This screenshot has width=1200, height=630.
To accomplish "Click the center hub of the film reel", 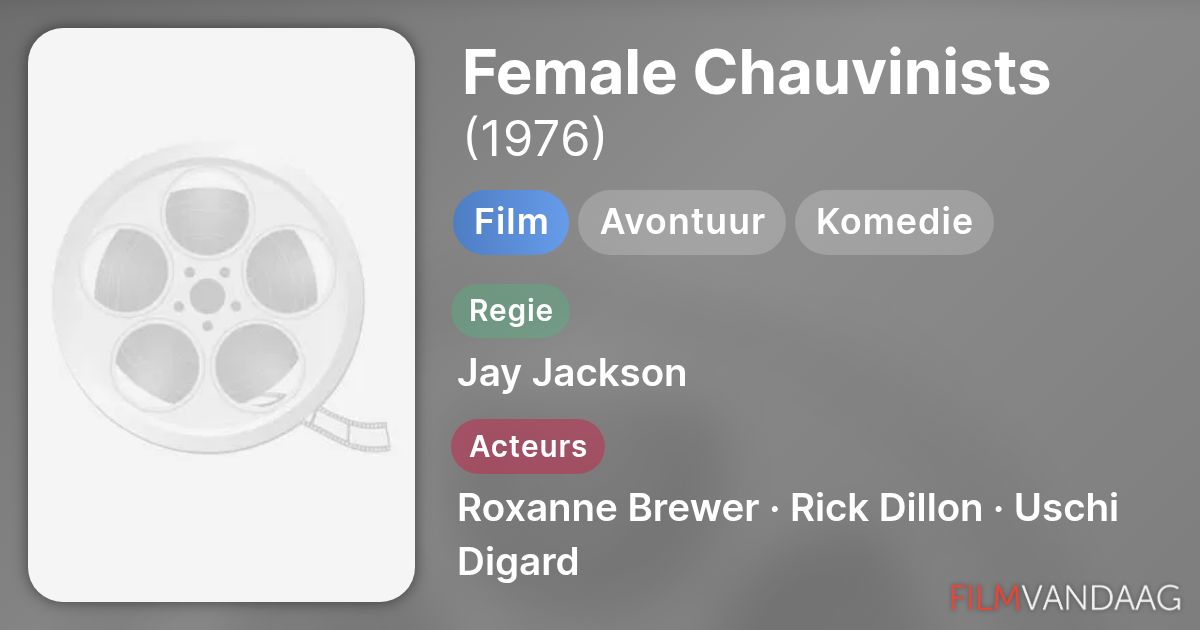I will (207, 295).
